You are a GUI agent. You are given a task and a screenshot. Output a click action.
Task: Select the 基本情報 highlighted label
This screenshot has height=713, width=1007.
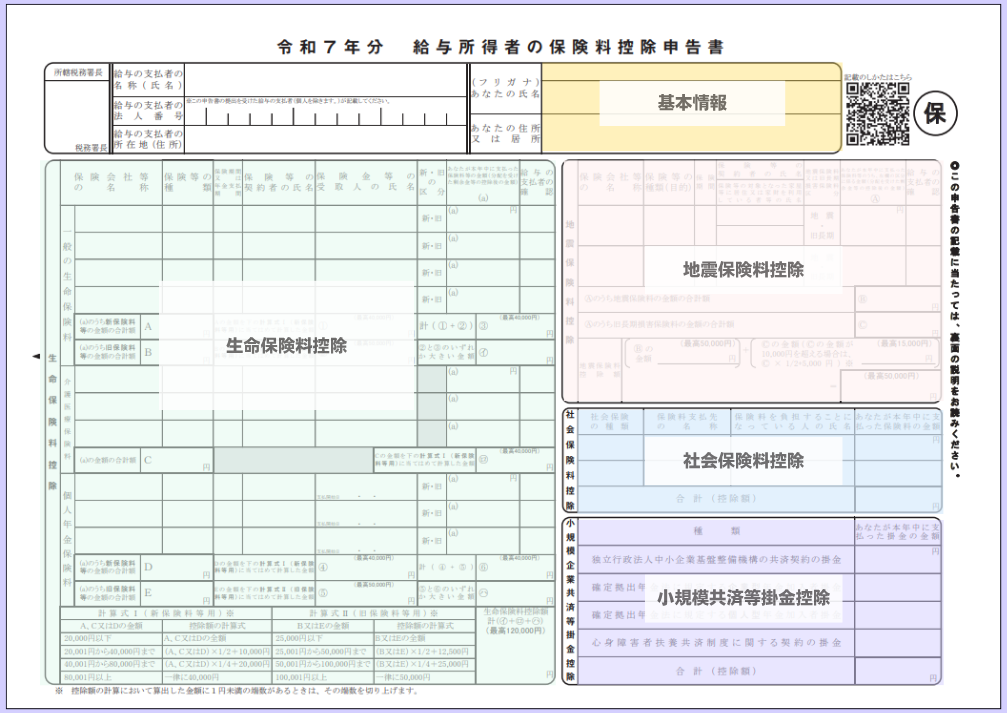click(691, 103)
